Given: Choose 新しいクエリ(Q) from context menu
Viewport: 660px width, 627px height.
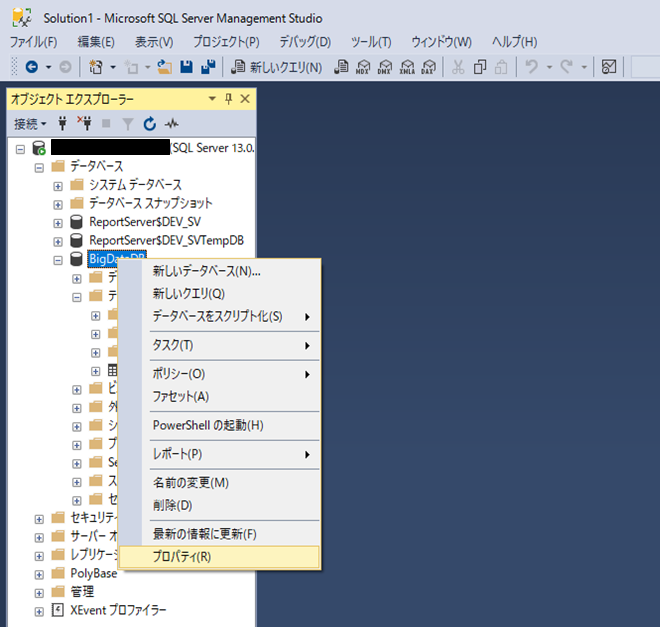Looking at the screenshot, I should point(219,294).
